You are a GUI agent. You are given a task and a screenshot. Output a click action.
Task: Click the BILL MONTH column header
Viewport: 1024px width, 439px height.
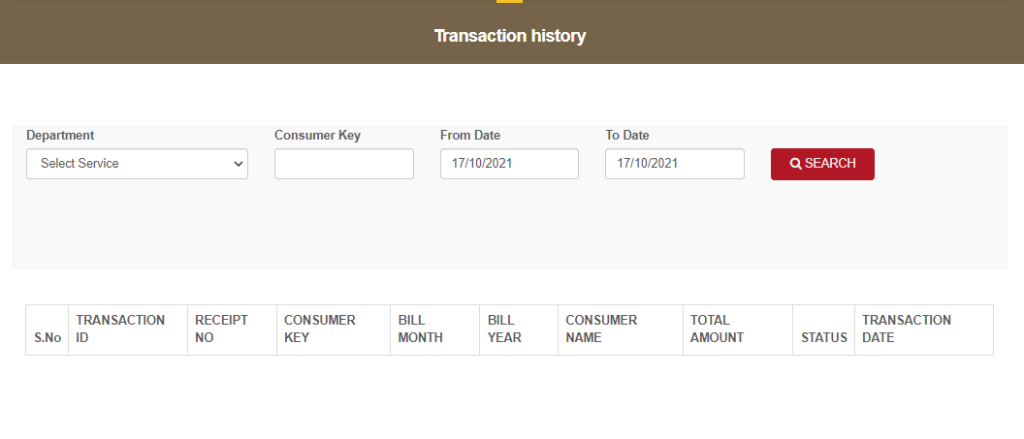pyautogui.click(x=435, y=330)
